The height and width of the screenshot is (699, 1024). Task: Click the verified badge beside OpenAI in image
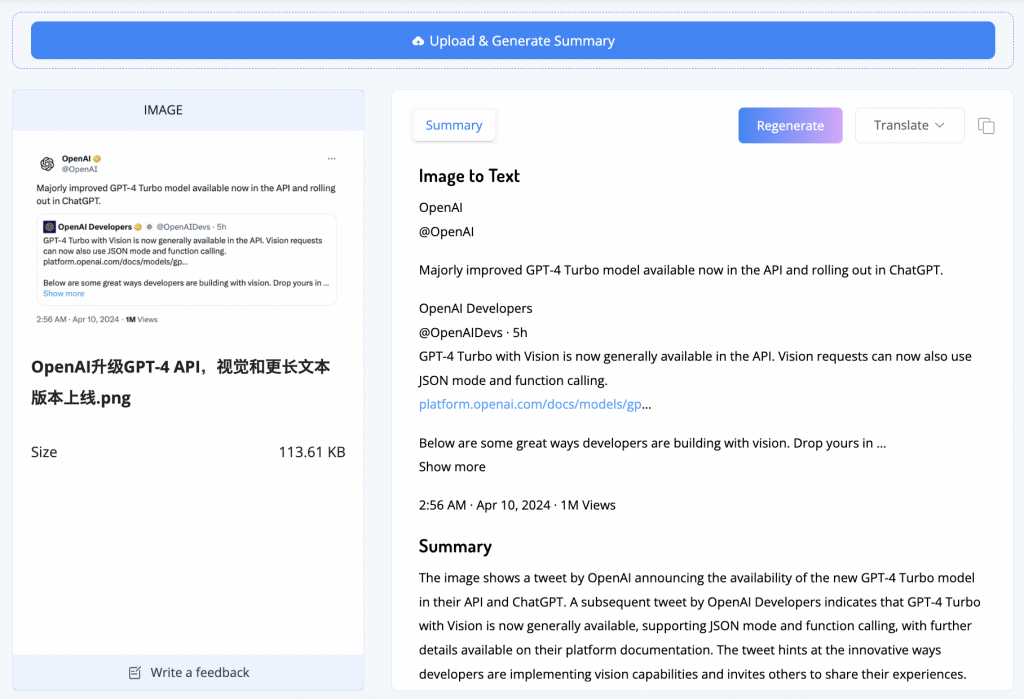[x=97, y=159]
